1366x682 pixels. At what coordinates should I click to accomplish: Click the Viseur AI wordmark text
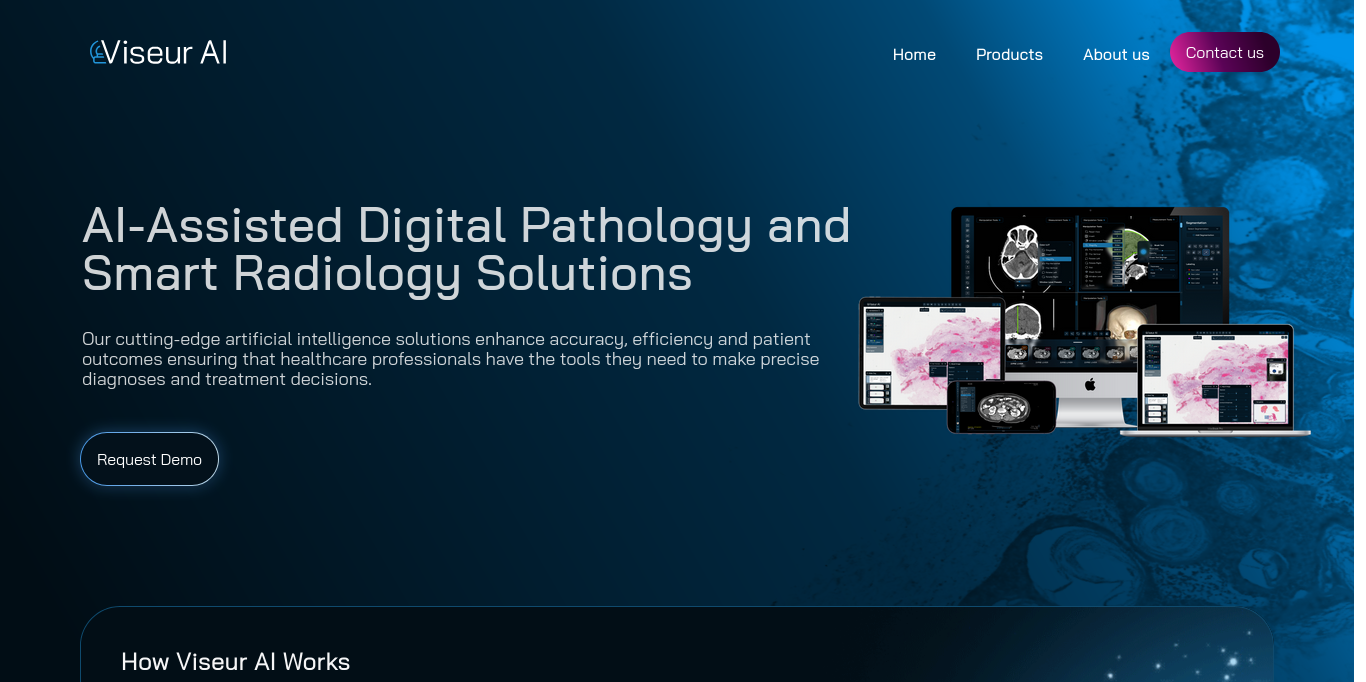pyautogui.click(x=166, y=52)
